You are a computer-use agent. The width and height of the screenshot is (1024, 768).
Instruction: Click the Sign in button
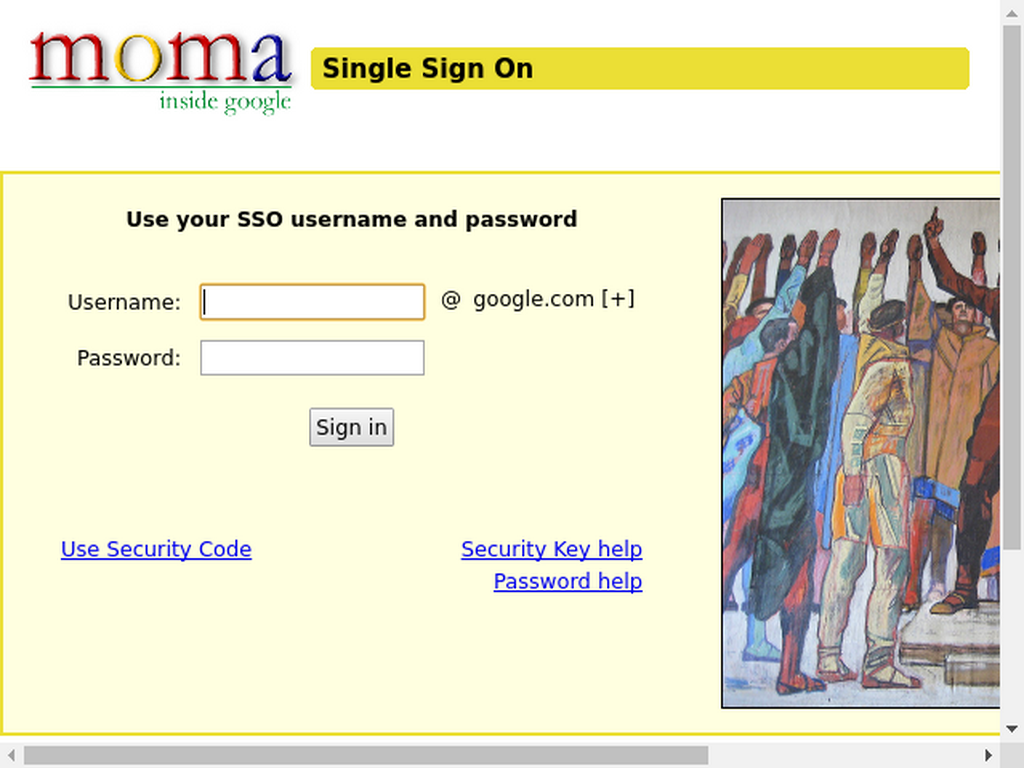pyautogui.click(x=351, y=427)
